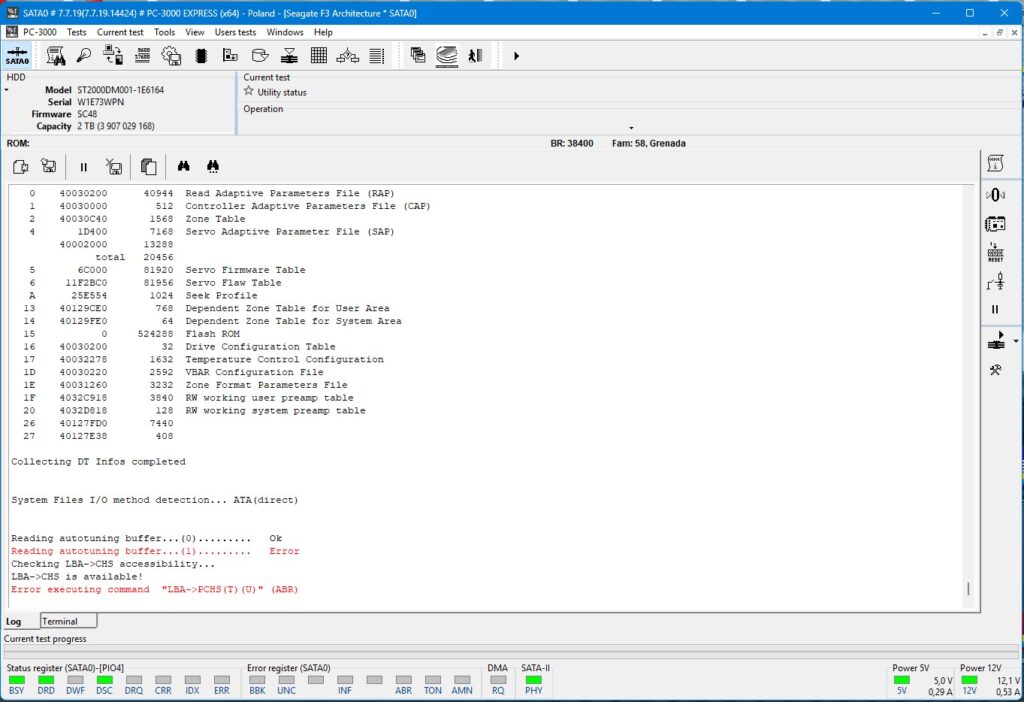The height and width of the screenshot is (702, 1024).
Task: Click the stacked disk layers toolbar icon
Action: click(447, 56)
